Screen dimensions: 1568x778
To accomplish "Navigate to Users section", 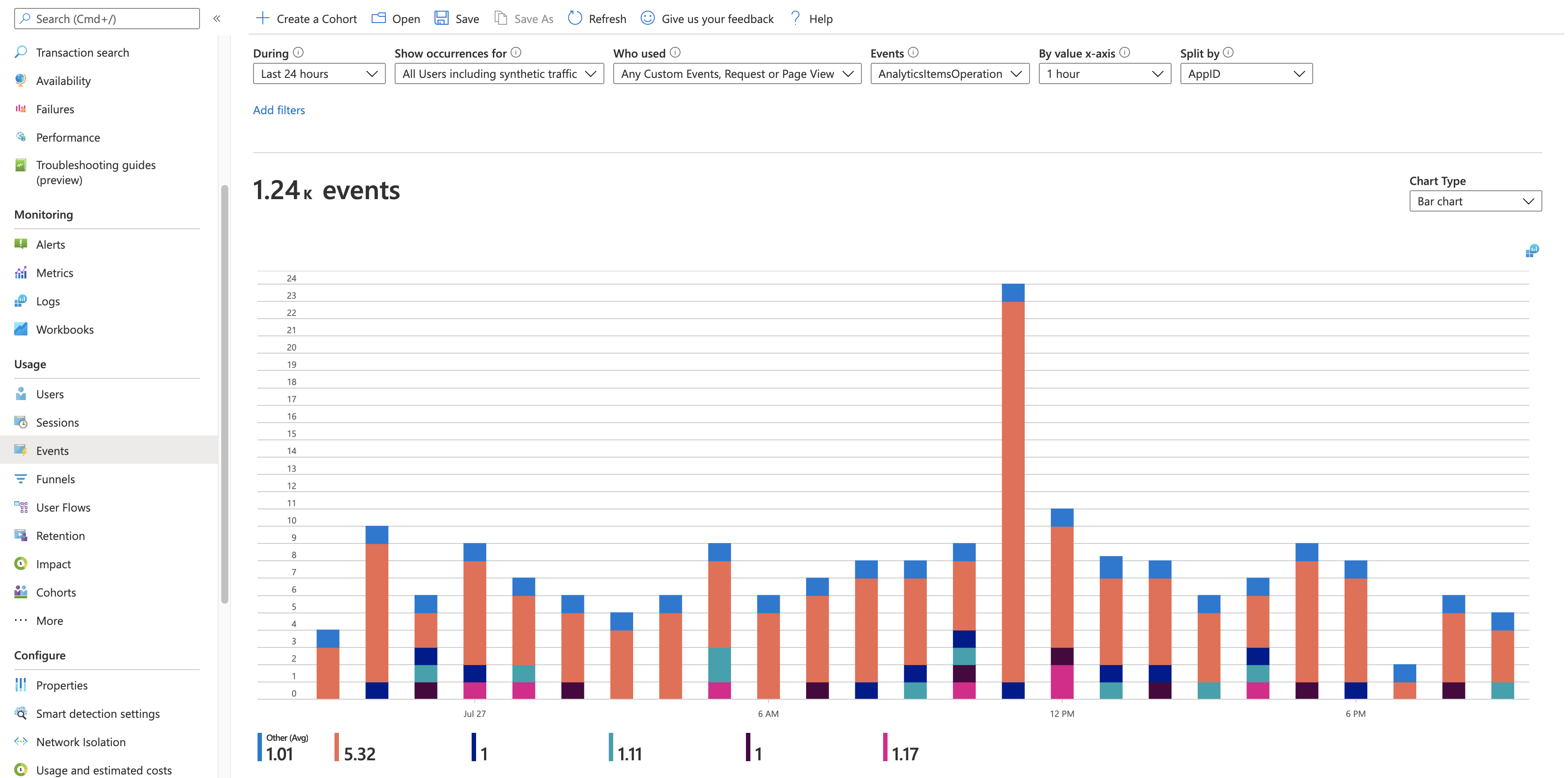I will coord(50,393).
